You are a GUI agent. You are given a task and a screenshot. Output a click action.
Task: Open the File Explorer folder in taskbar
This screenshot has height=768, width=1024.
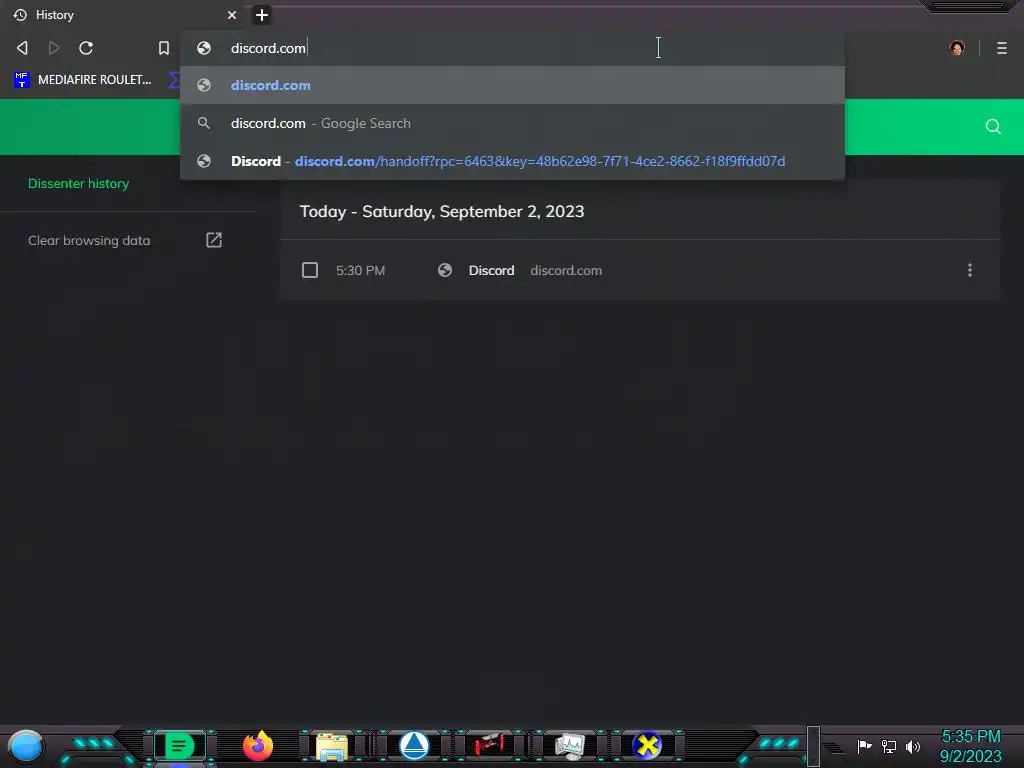click(x=332, y=746)
